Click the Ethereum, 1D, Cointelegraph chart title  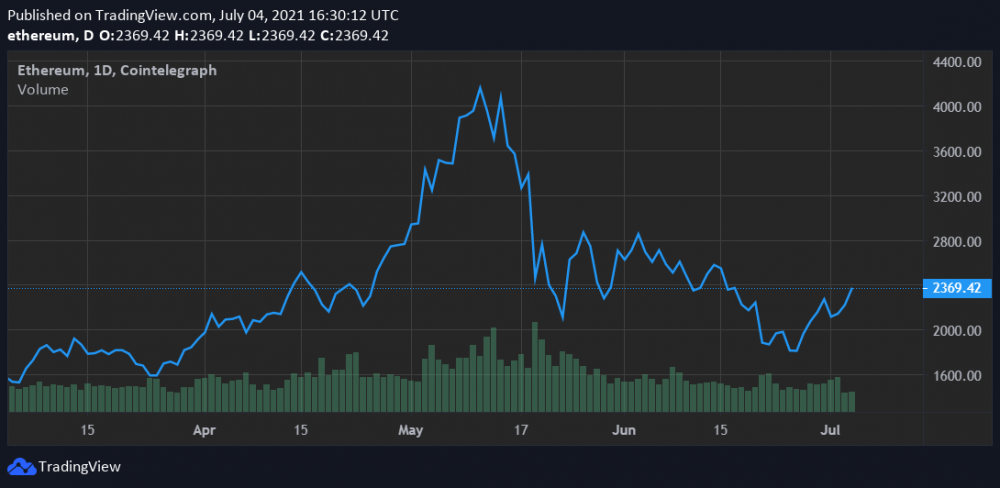click(117, 70)
